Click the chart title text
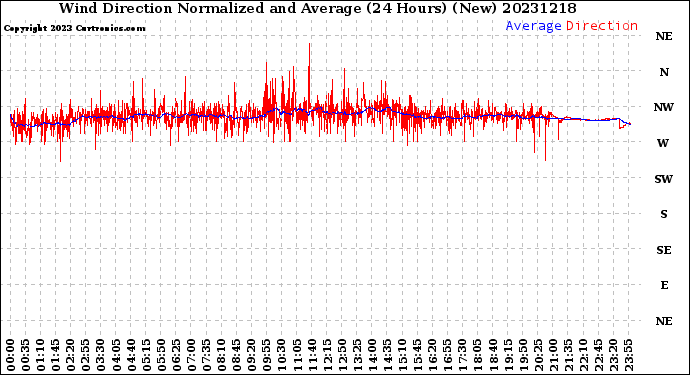The height and width of the screenshot is (375, 690). (x=318, y=8)
